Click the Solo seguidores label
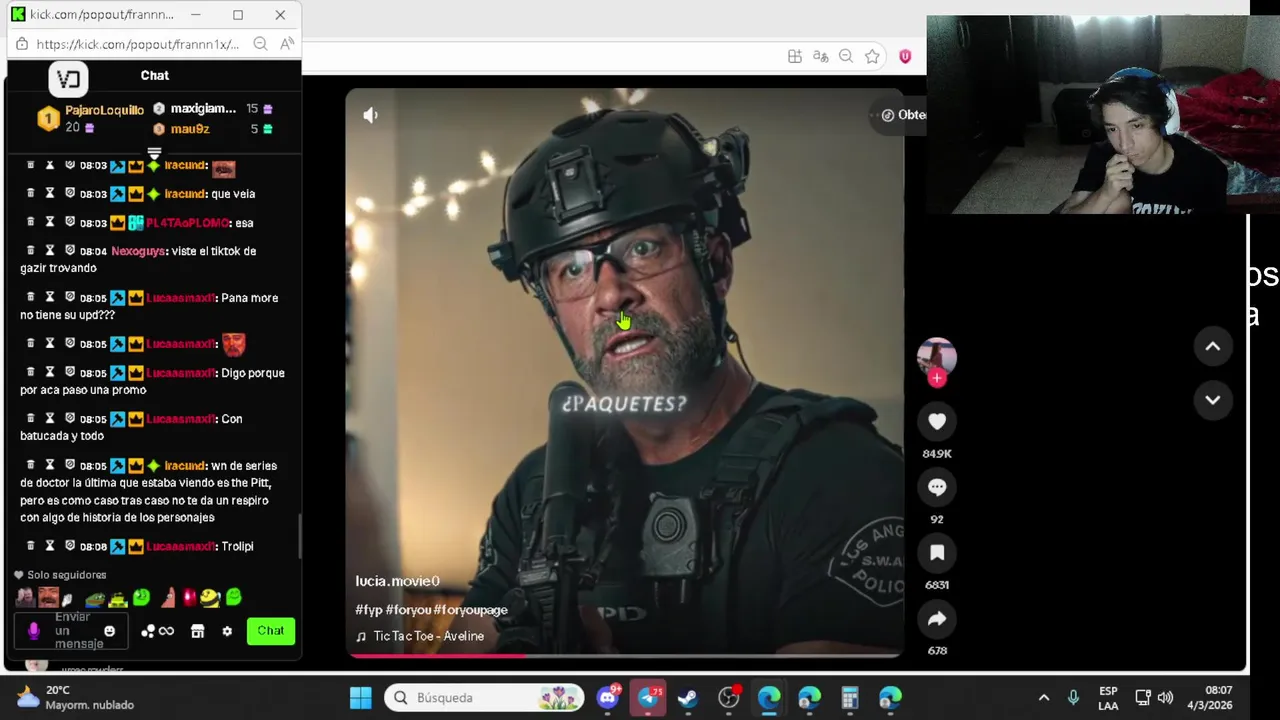 click(x=66, y=575)
